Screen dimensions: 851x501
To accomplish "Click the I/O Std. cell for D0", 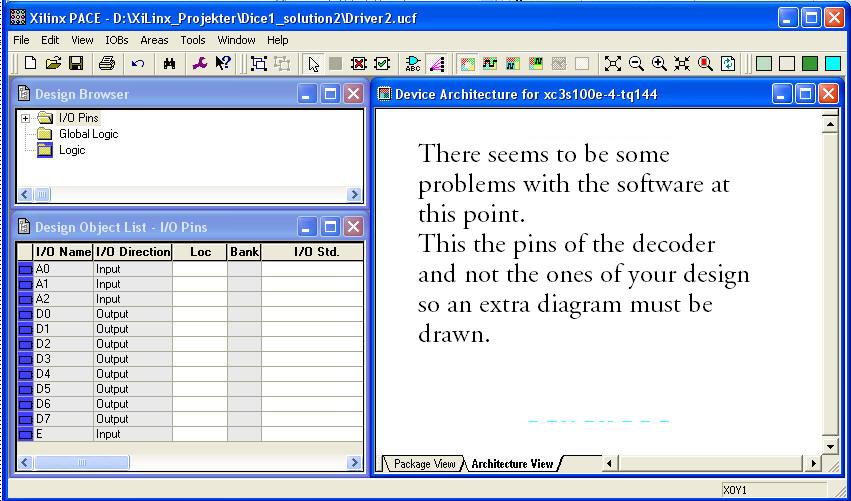I will 312,314.
